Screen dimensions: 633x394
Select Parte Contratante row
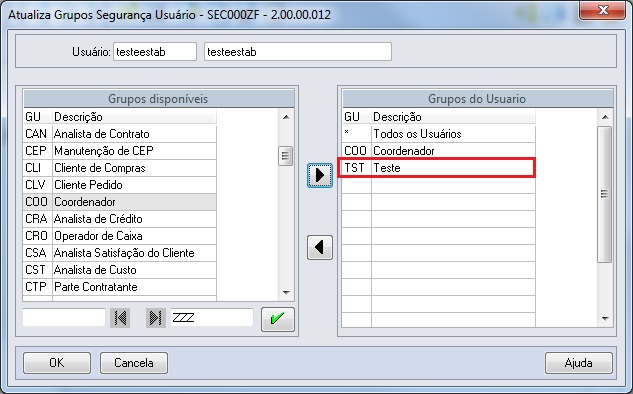coord(120,287)
